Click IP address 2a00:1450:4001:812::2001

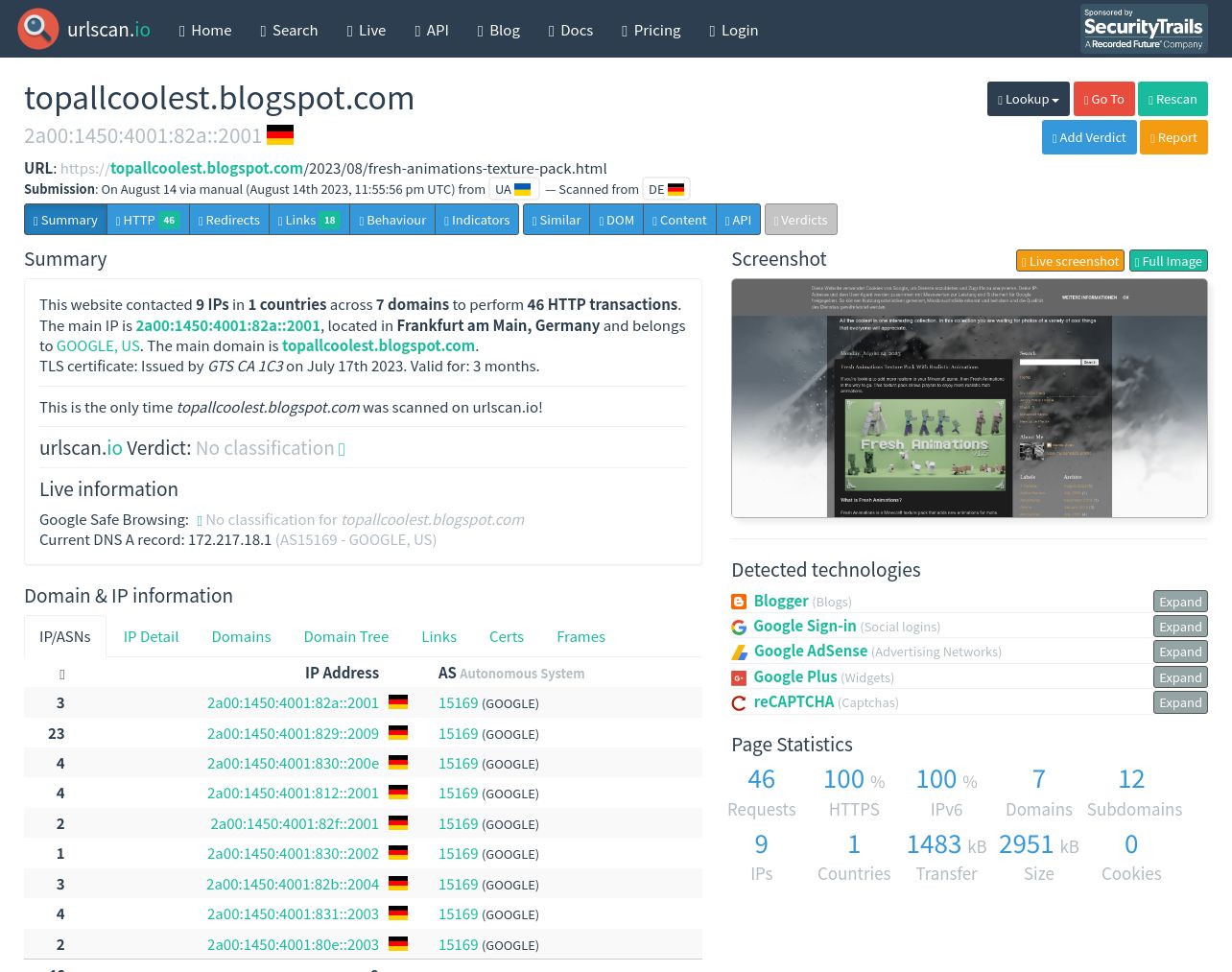pyautogui.click(x=293, y=793)
